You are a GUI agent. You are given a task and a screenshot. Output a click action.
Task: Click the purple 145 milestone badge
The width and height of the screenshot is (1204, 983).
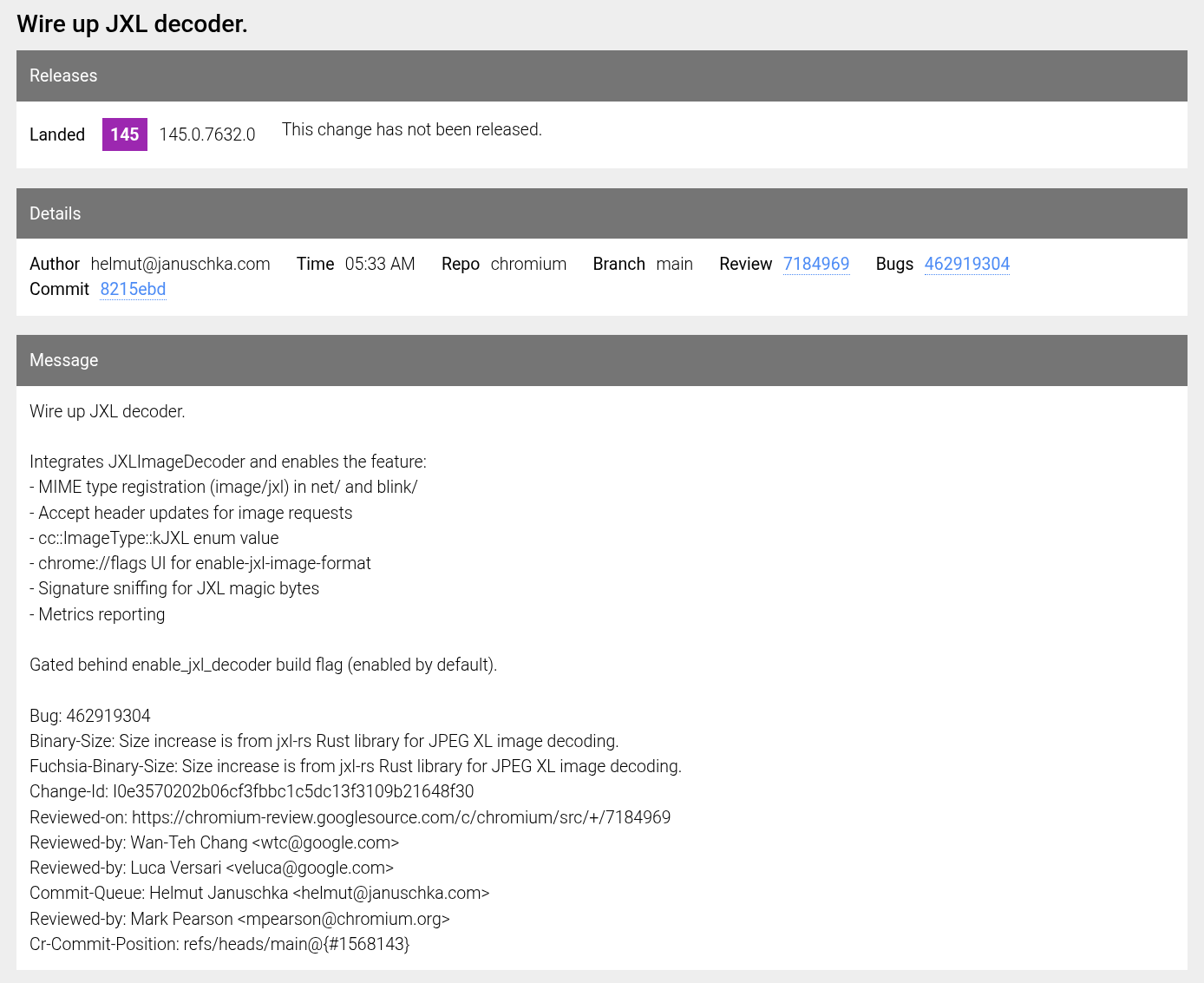(x=125, y=134)
